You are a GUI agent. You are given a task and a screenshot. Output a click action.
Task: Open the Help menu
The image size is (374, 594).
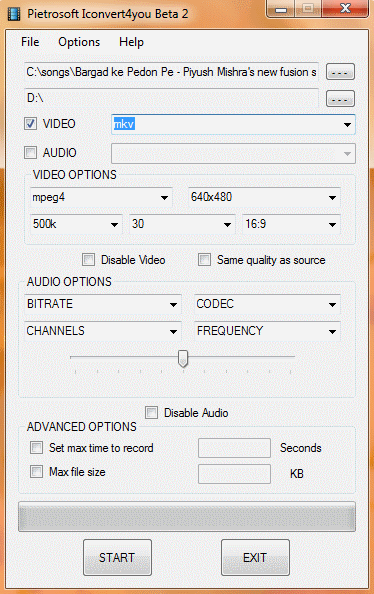coord(131,42)
